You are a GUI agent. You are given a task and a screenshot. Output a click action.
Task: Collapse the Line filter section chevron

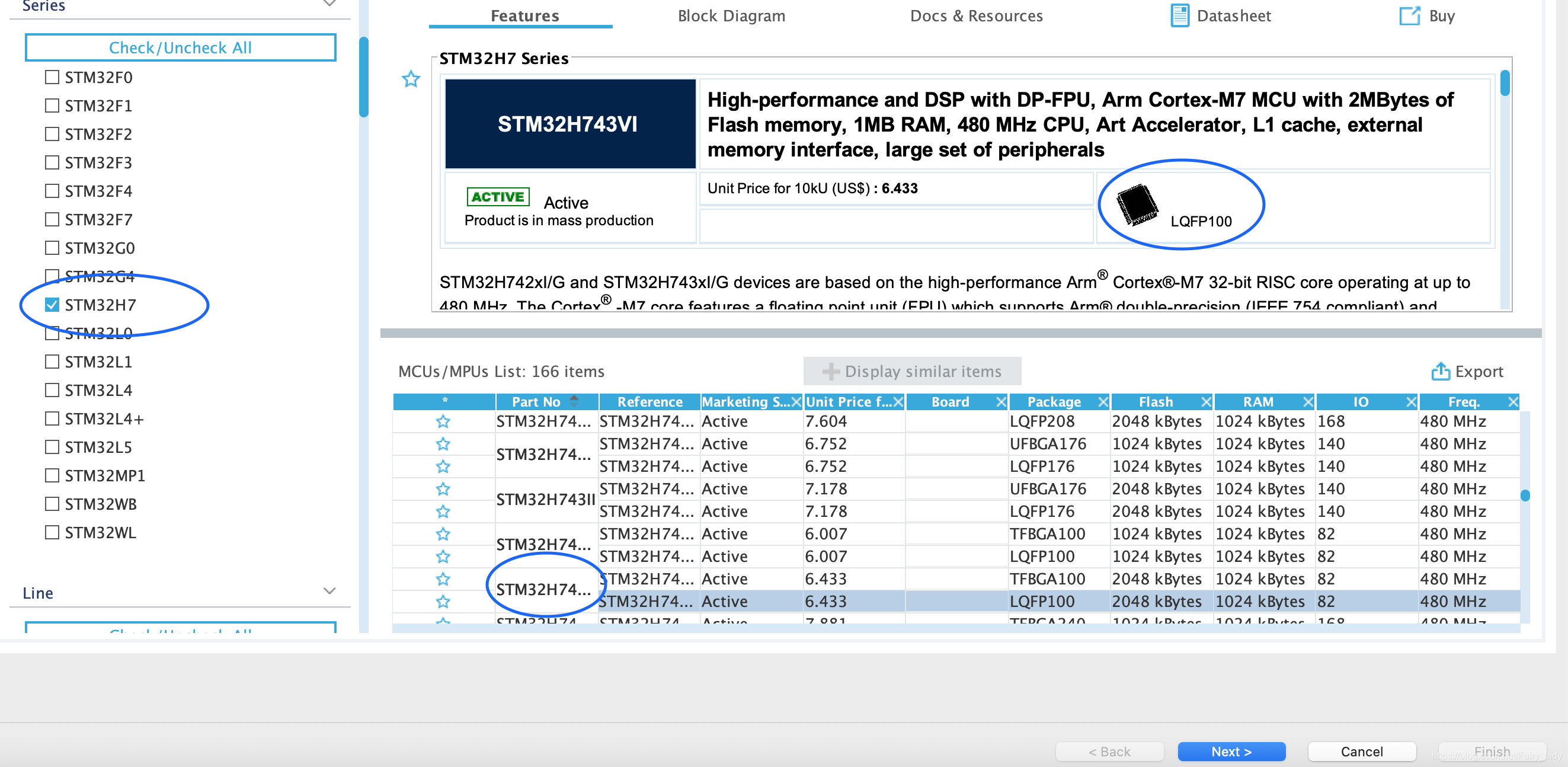click(329, 591)
